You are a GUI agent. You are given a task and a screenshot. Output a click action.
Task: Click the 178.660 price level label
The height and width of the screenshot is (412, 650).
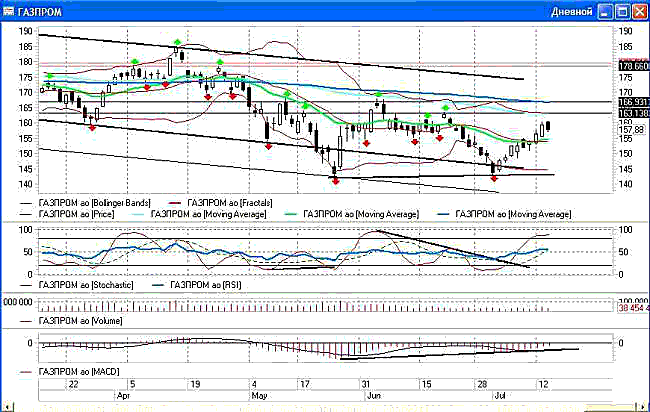(x=633, y=66)
